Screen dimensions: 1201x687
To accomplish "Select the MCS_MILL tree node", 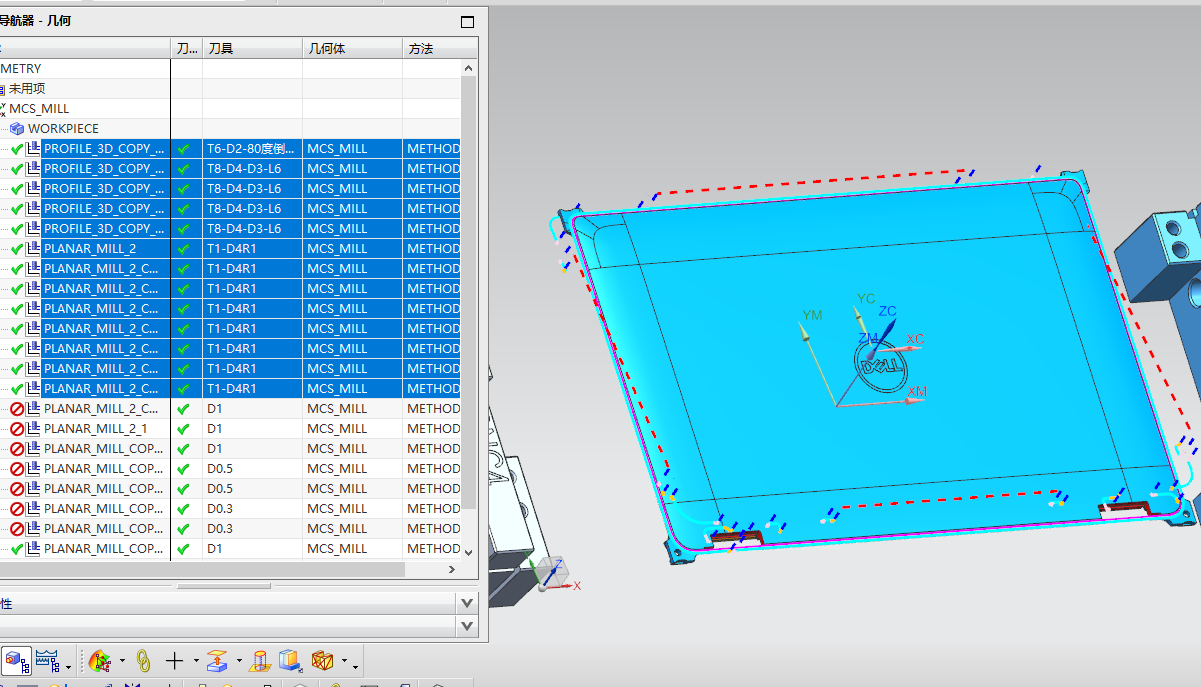I will (x=39, y=109).
